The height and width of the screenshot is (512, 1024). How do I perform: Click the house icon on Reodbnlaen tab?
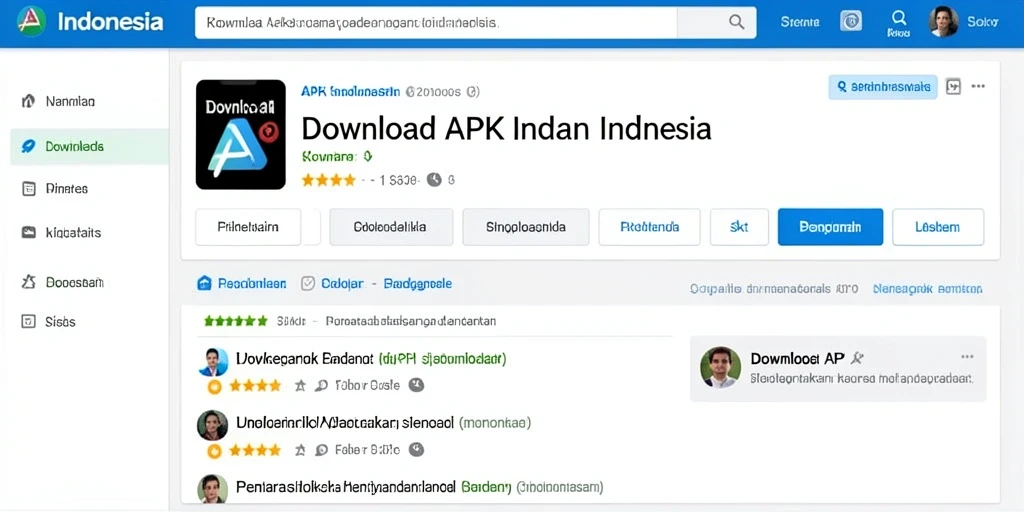pyautogui.click(x=204, y=283)
